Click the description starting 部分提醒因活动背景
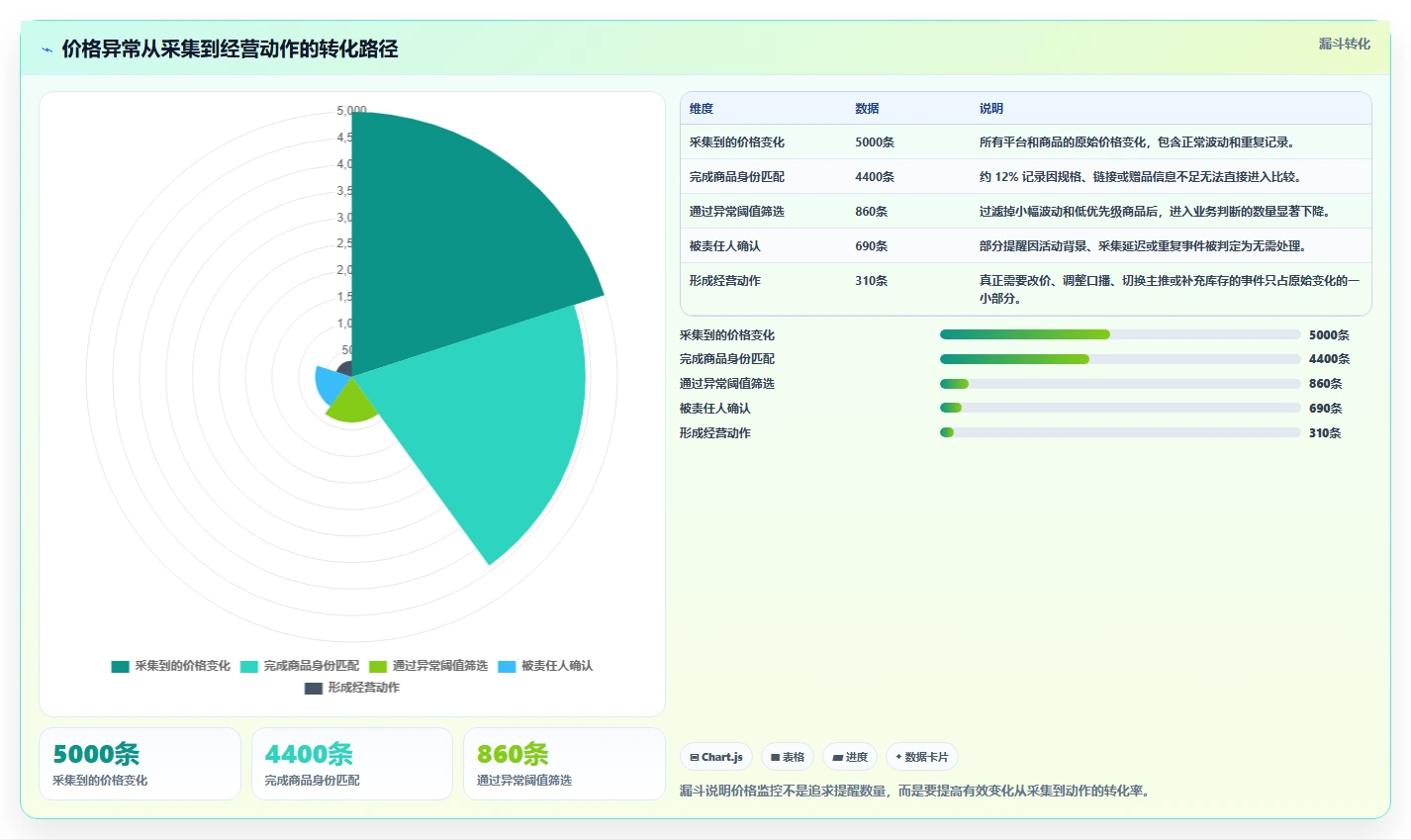 1143,246
